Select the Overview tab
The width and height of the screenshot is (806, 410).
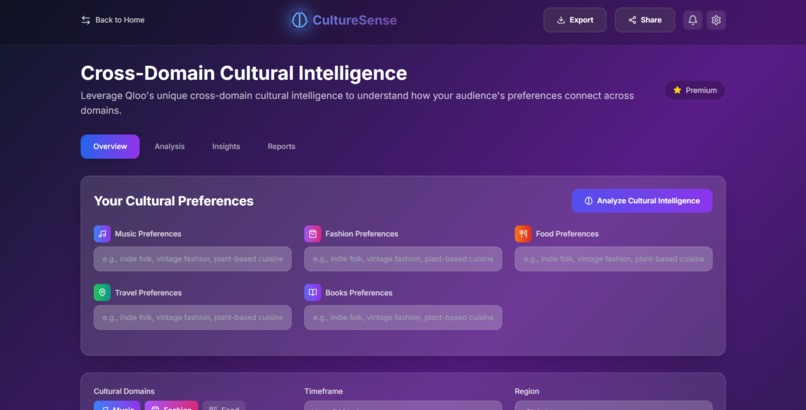tap(110, 146)
